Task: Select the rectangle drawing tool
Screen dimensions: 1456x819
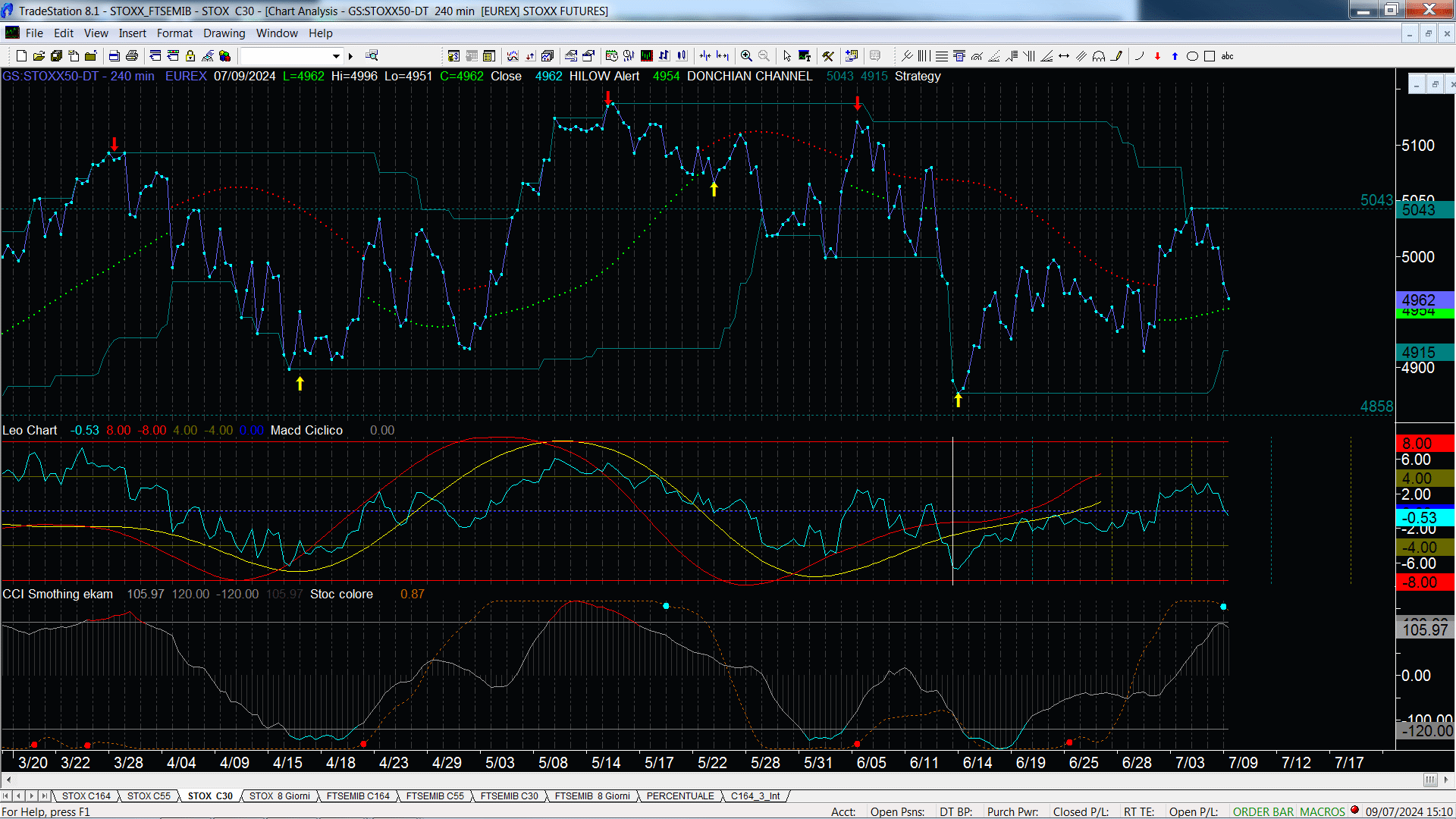Action: coord(1210,55)
